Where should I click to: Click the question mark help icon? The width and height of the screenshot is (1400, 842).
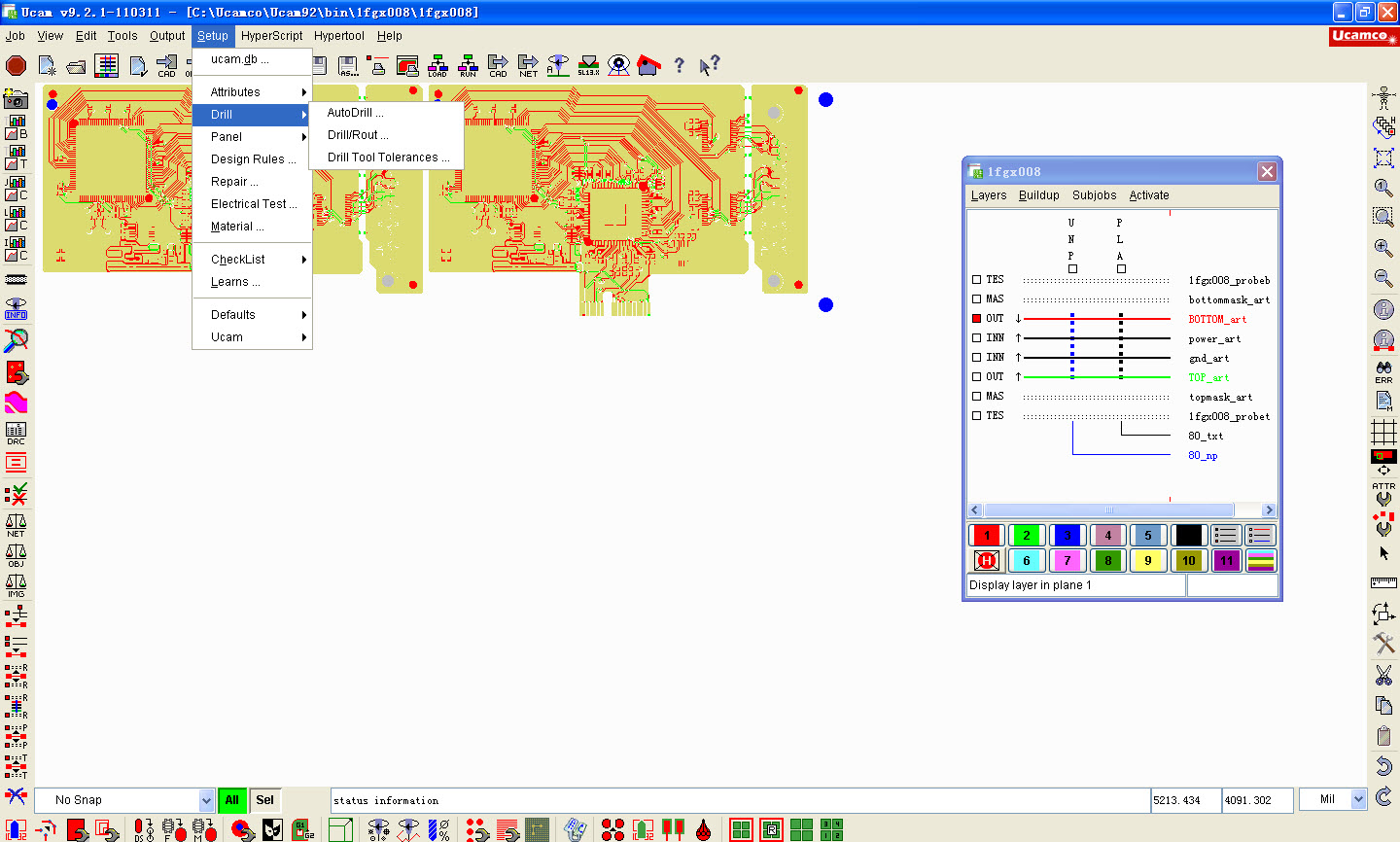(x=679, y=65)
